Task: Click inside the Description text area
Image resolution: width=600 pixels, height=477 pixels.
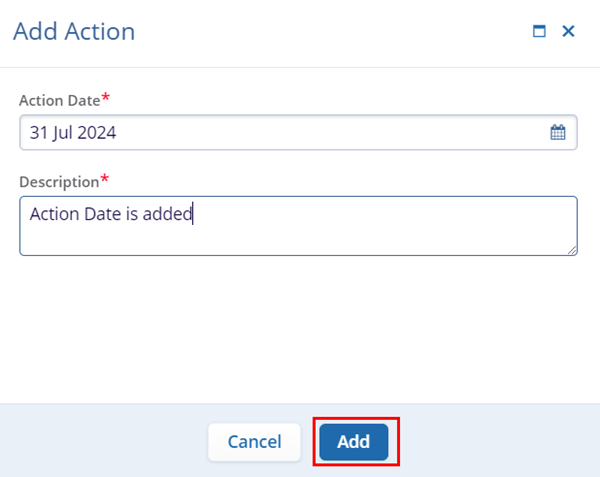Action: click(x=300, y=235)
